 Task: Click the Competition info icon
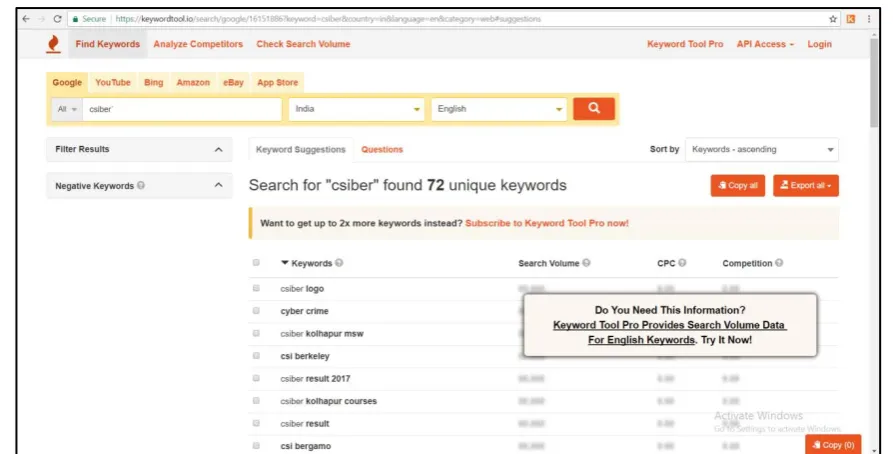click(779, 263)
